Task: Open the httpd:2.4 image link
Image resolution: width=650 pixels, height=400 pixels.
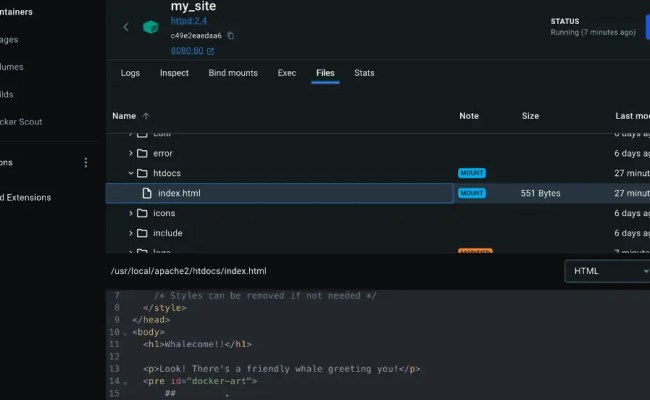Action: click(x=189, y=21)
